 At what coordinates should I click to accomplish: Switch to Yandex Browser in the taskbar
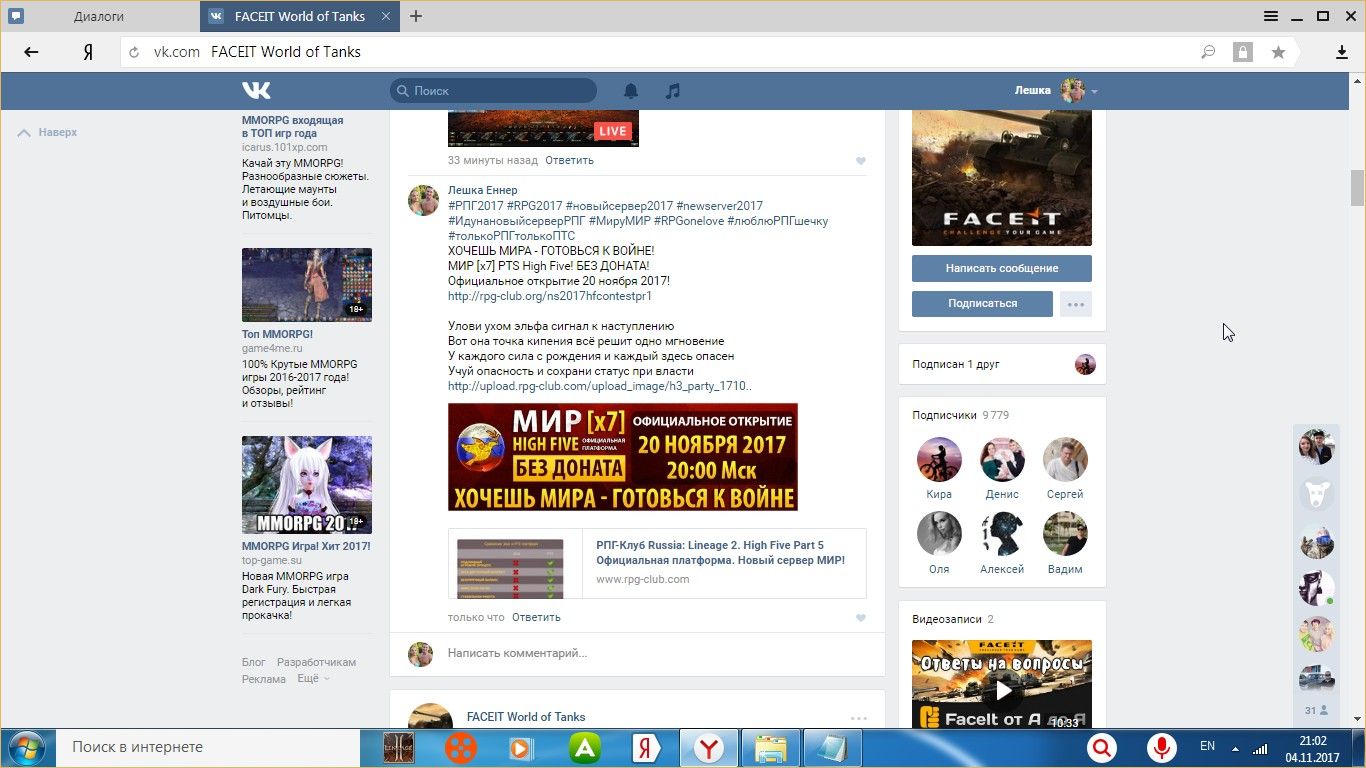tap(709, 748)
